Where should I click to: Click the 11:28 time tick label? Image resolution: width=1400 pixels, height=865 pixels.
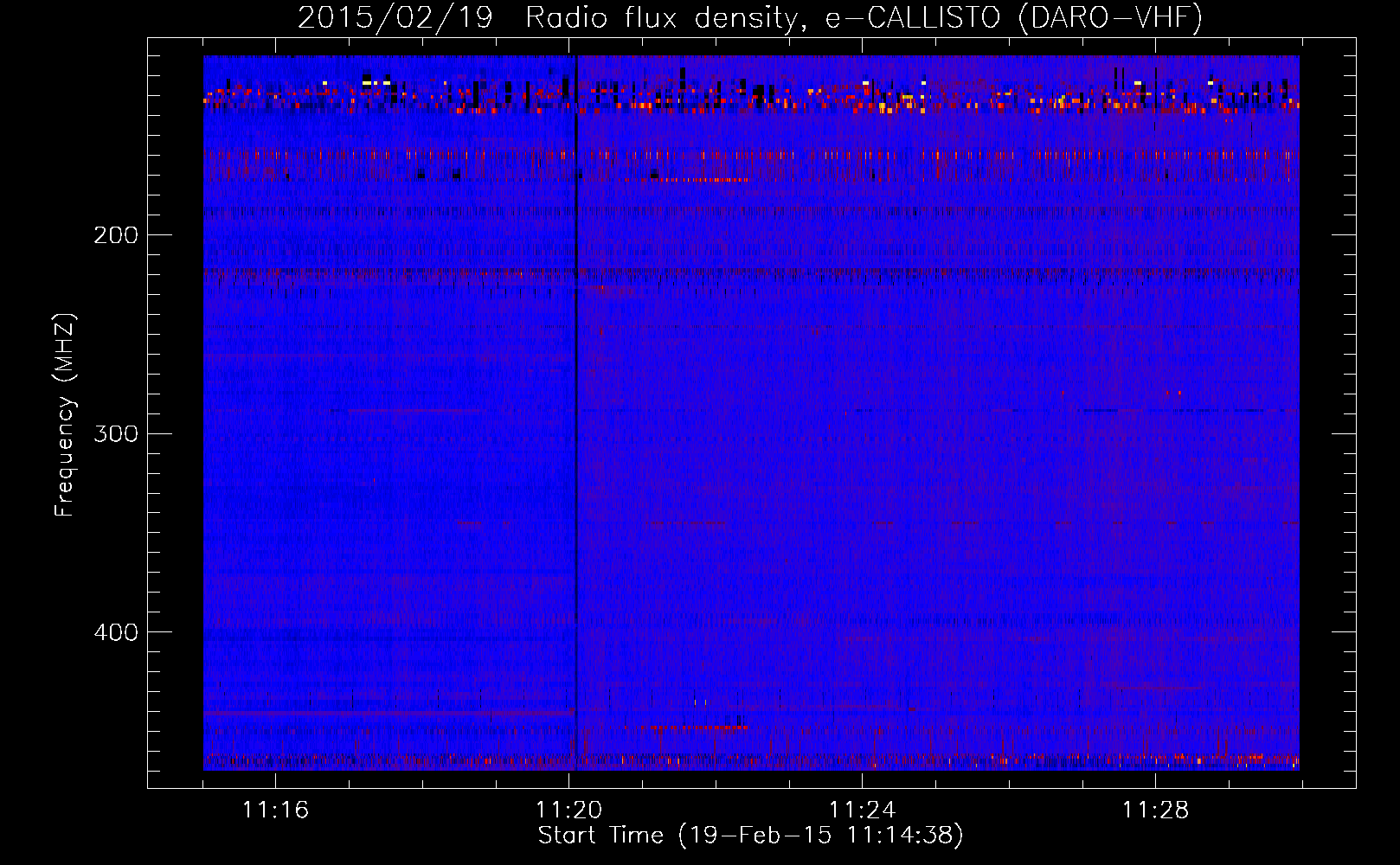coord(1155,811)
